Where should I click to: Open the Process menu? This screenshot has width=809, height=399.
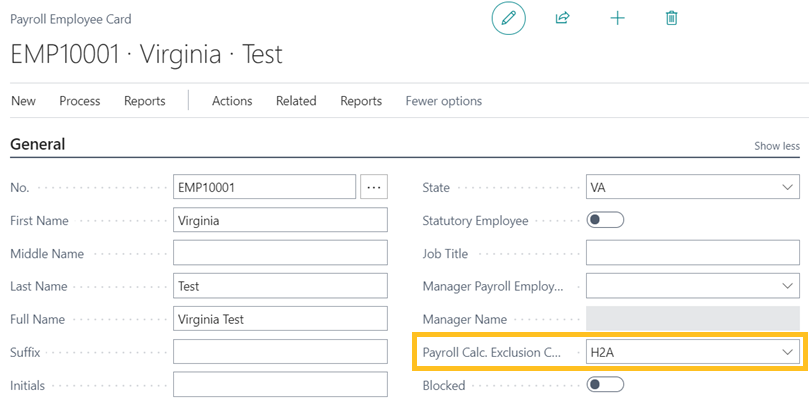click(x=79, y=101)
